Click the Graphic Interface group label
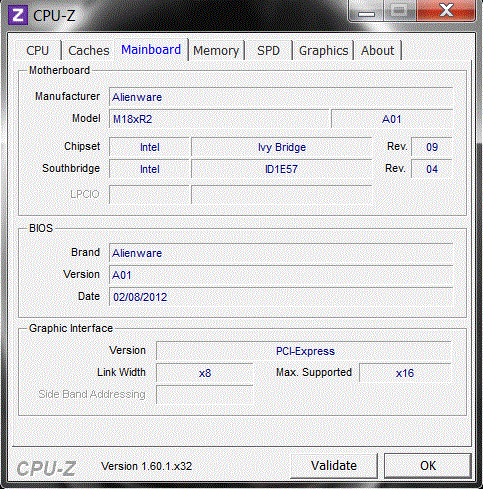 (71, 328)
